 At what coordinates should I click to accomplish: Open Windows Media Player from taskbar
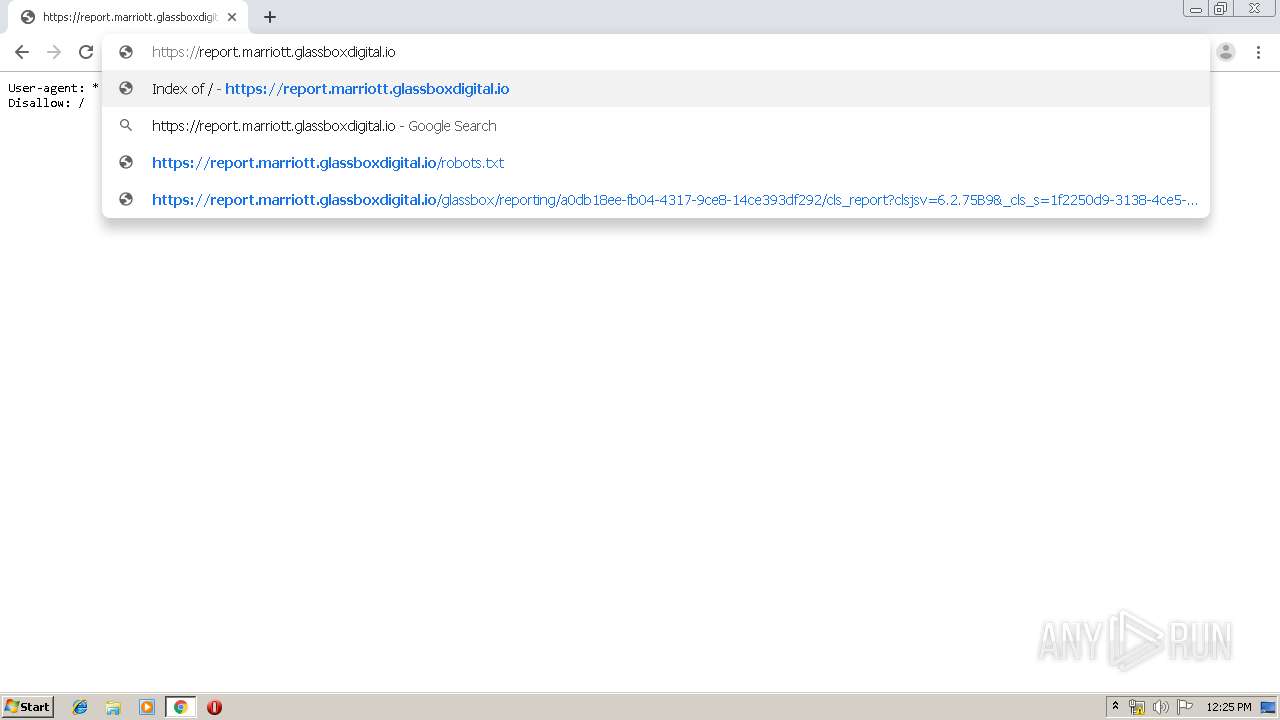click(147, 707)
